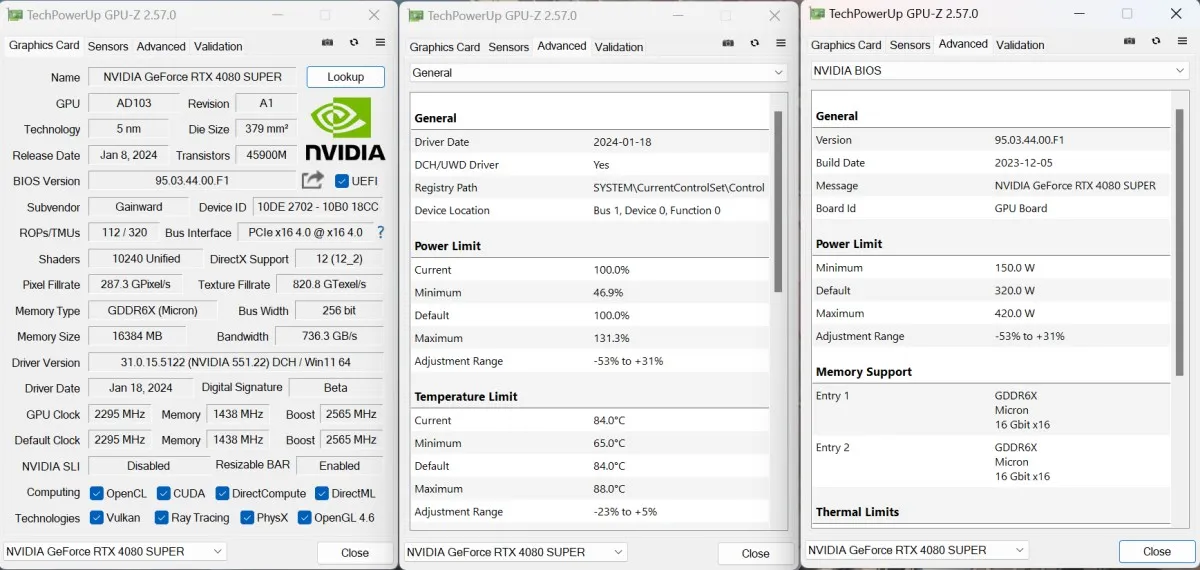The width and height of the screenshot is (1200, 570).
Task: Click Close button in right window
Action: (1157, 551)
